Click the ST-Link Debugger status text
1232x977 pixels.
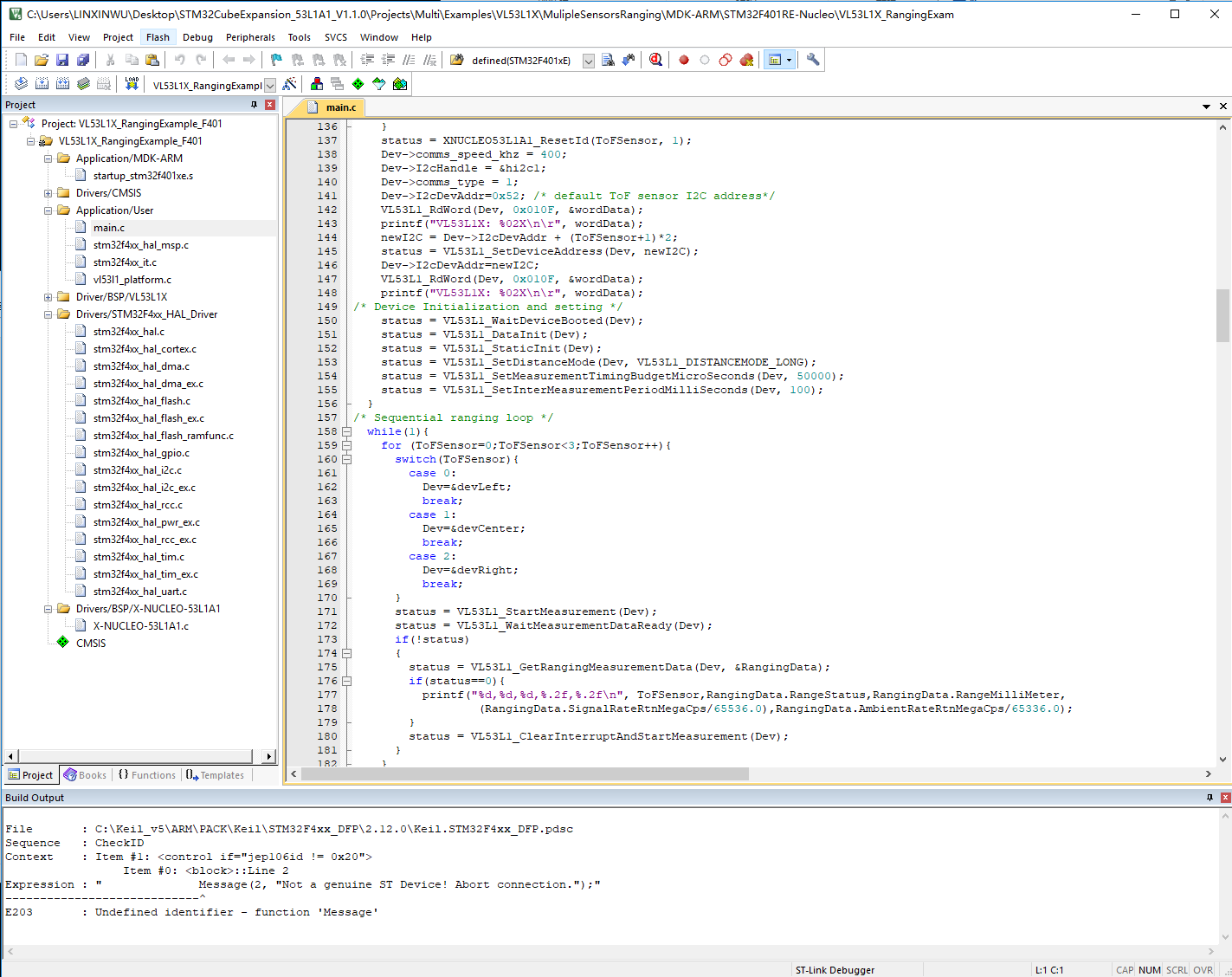tap(835, 970)
